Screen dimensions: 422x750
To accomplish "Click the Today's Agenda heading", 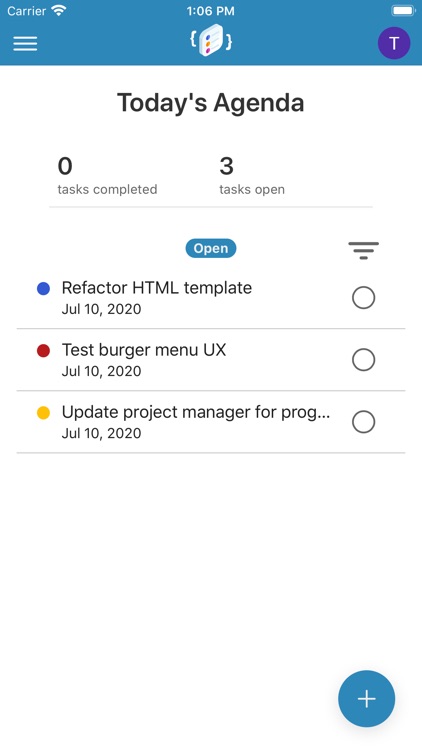I will pyautogui.click(x=211, y=103).
